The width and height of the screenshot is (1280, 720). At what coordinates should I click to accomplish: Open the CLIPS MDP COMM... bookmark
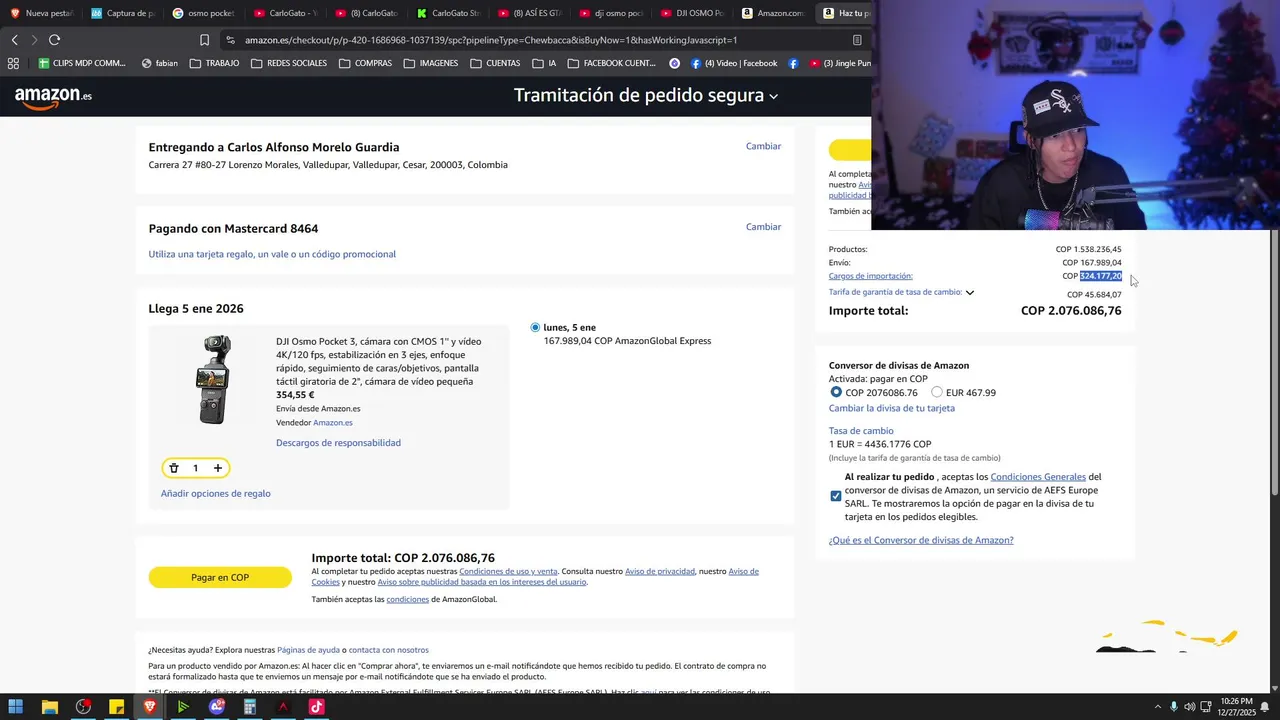coord(82,63)
